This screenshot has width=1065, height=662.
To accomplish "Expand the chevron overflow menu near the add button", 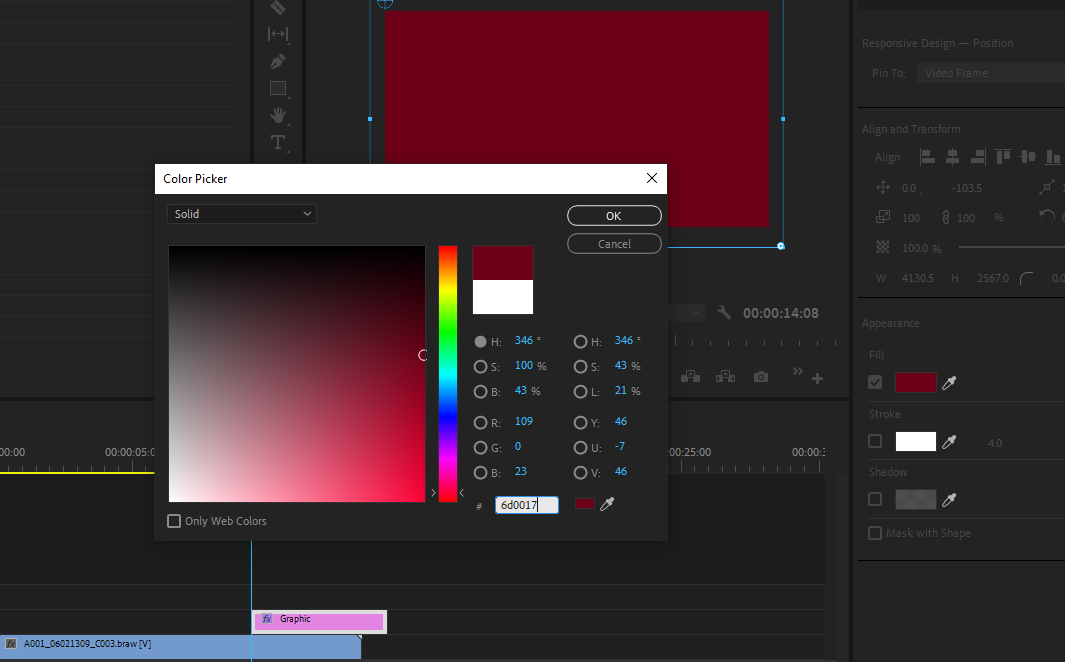I will tap(797, 370).
